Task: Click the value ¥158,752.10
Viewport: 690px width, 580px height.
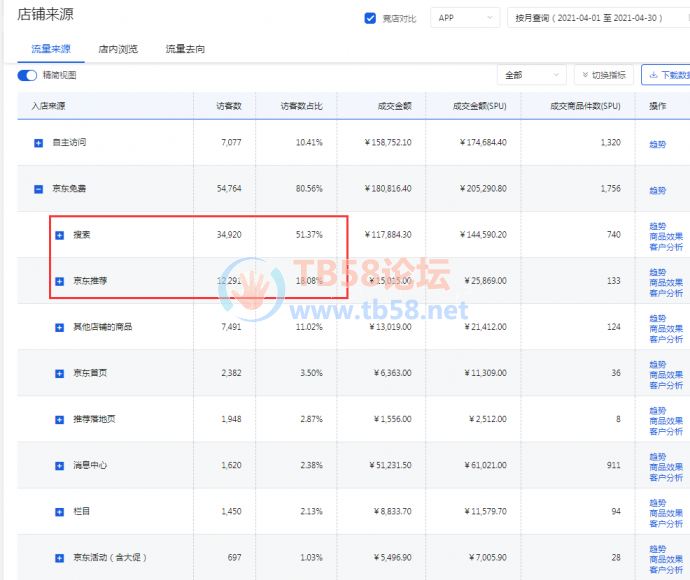Action: (388, 143)
